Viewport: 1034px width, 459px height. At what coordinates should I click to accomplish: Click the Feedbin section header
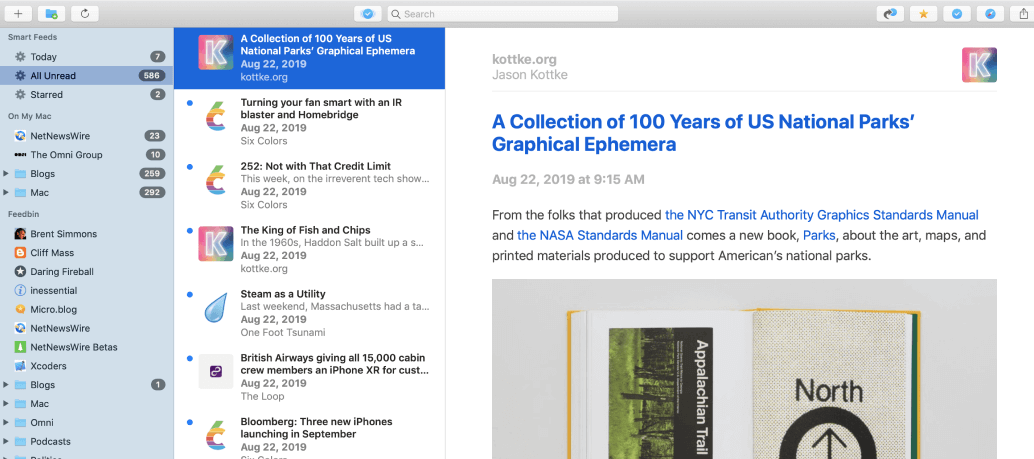pos(23,214)
